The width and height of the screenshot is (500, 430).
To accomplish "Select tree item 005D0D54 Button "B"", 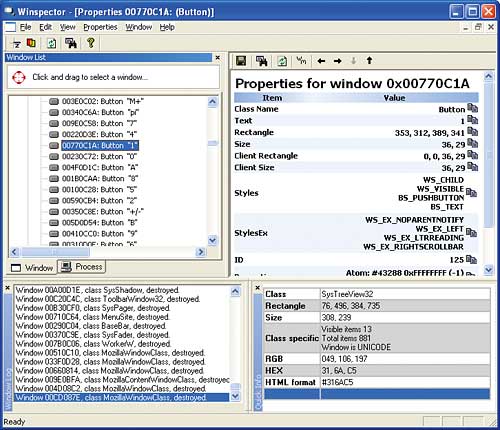I will [x=100, y=222].
